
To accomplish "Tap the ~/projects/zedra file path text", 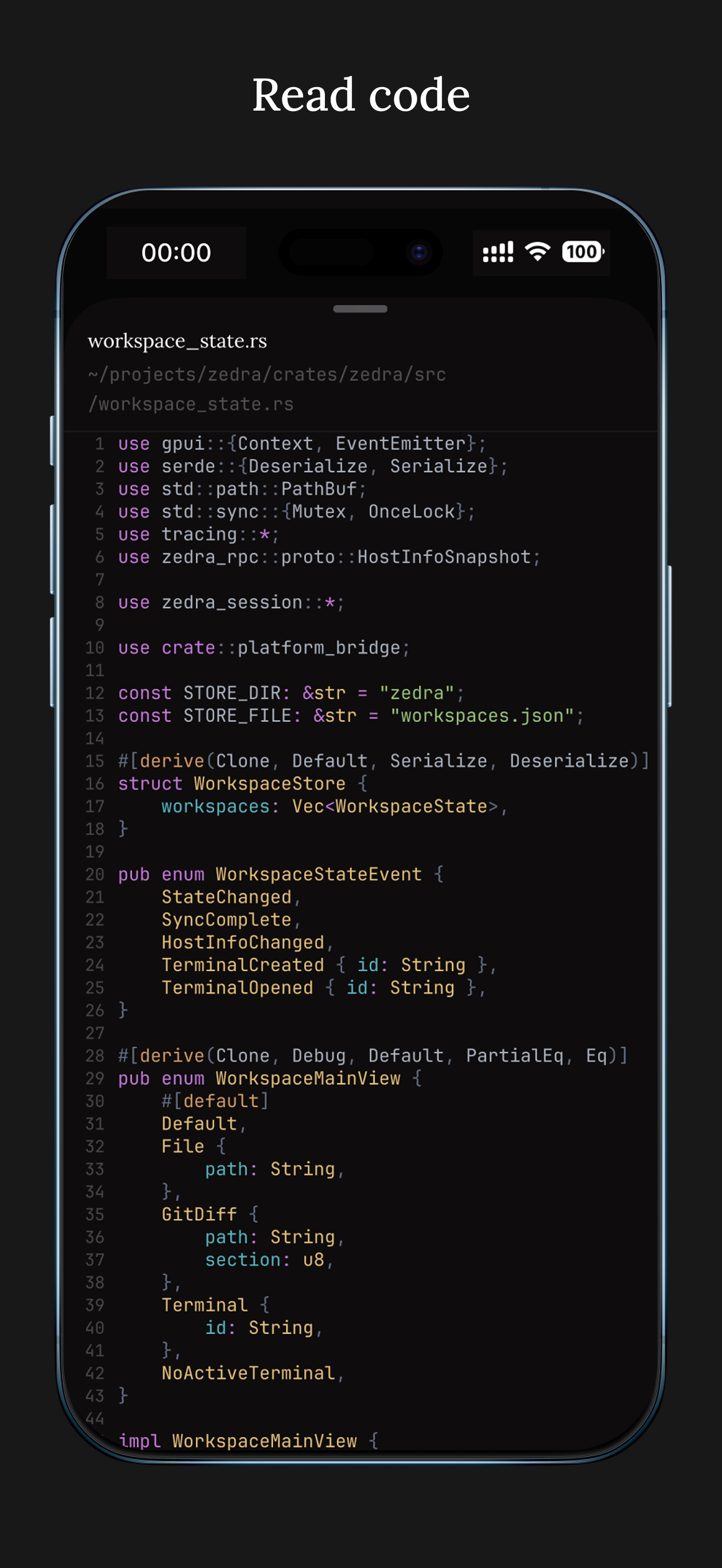I will coord(266,389).
